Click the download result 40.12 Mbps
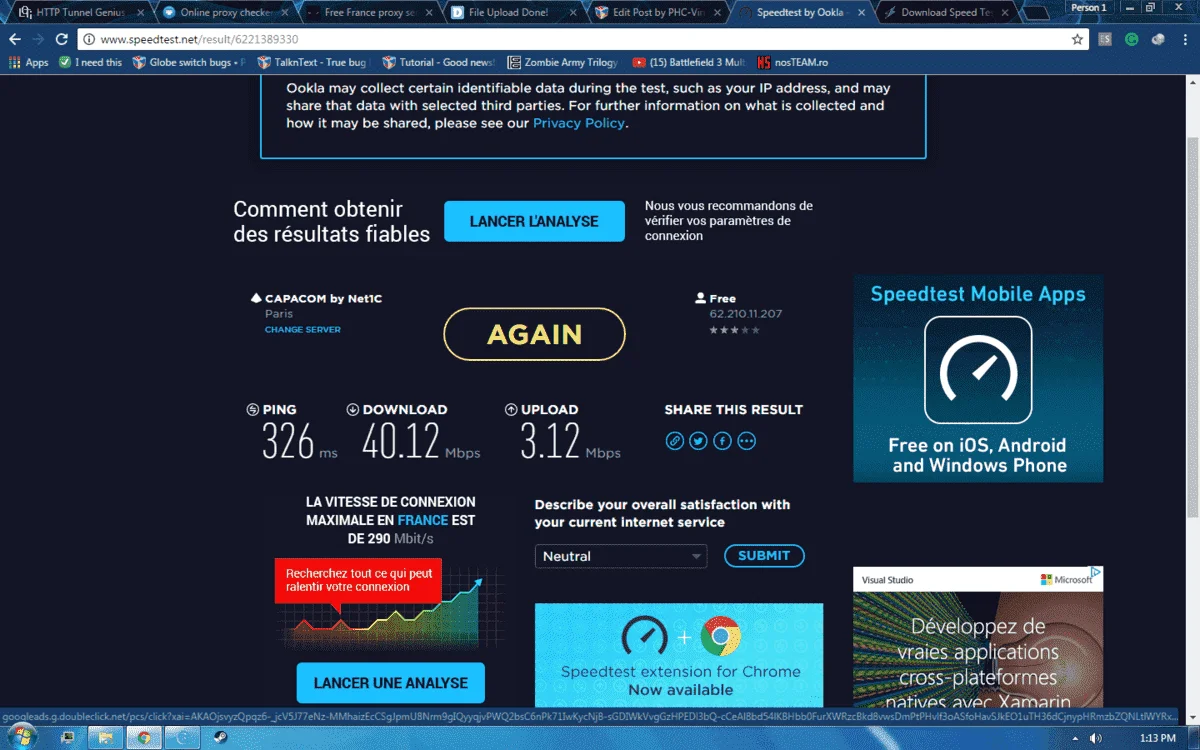This screenshot has width=1200, height=750. tap(421, 440)
